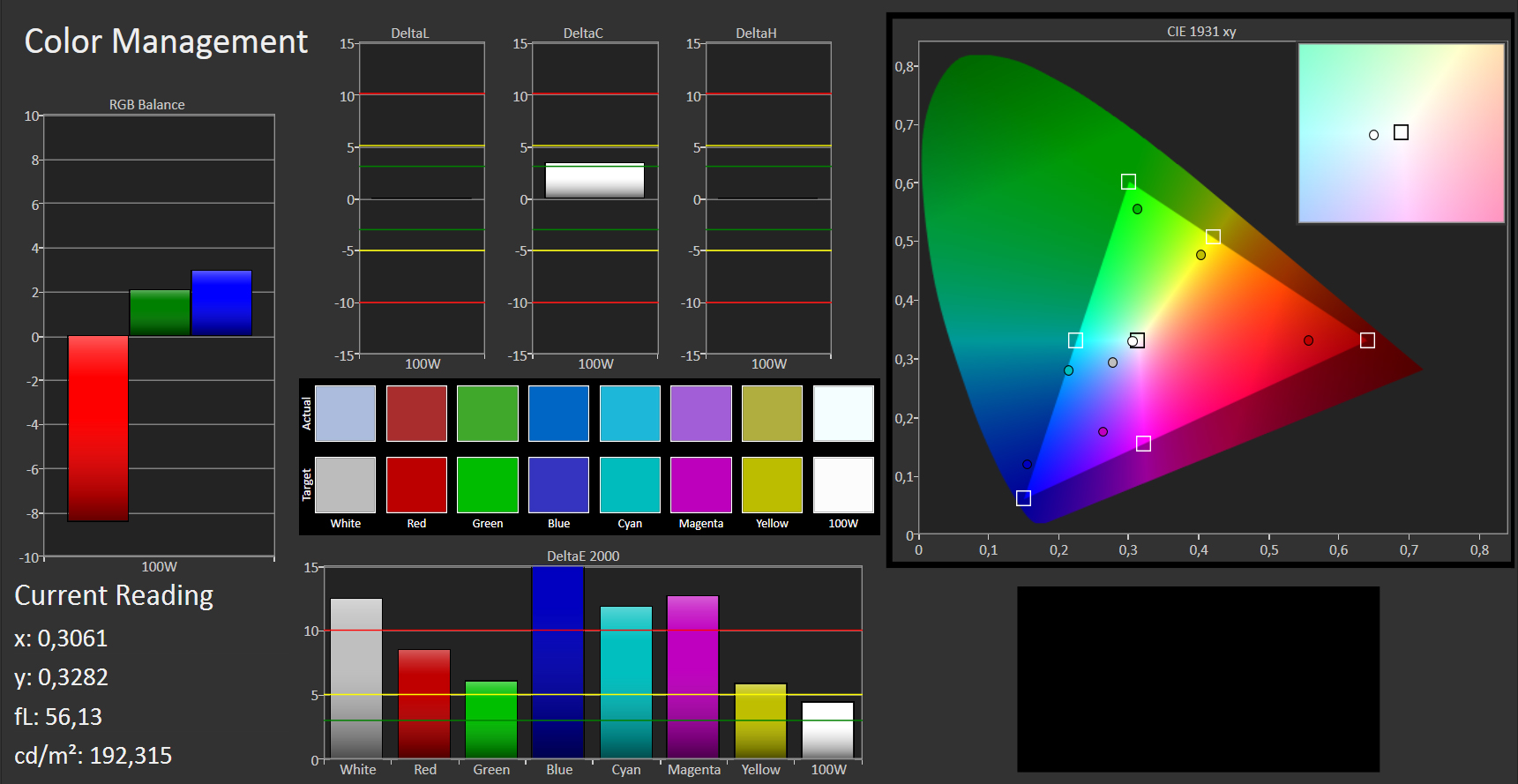Viewport: 1518px width, 784px height.
Task: Click the green target square on CIE chart
Action: point(1128,182)
